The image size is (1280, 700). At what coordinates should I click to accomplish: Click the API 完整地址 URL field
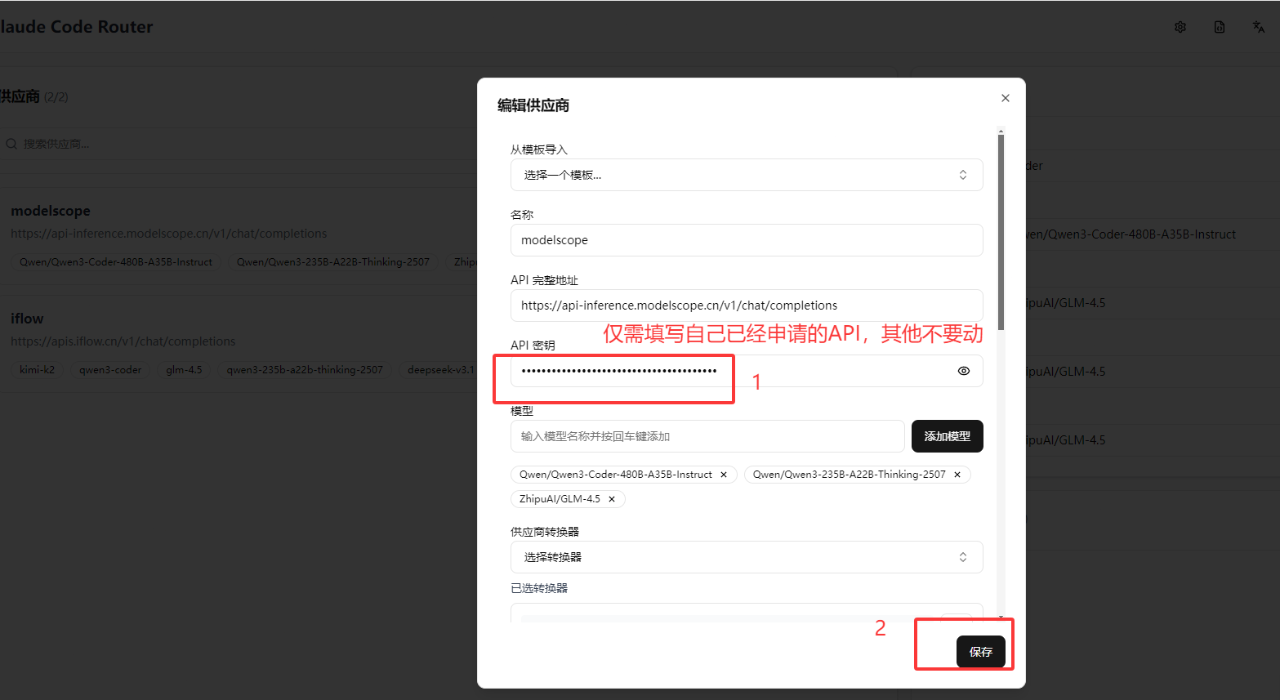tap(746, 305)
